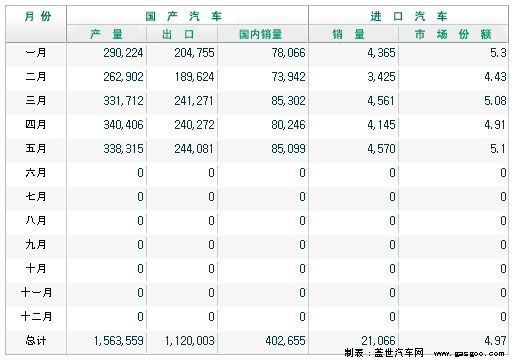514x360 pixels.
Task: Click the May market share 5.1
Action: coord(498,149)
